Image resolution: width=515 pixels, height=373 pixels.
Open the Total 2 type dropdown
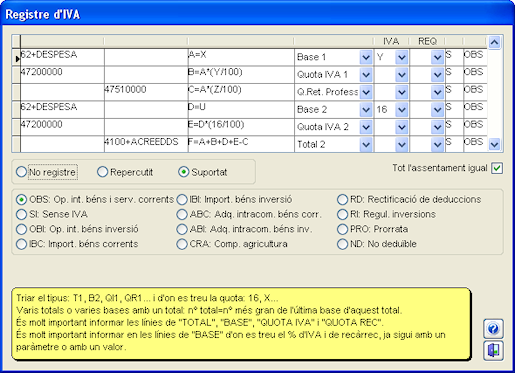coord(366,144)
